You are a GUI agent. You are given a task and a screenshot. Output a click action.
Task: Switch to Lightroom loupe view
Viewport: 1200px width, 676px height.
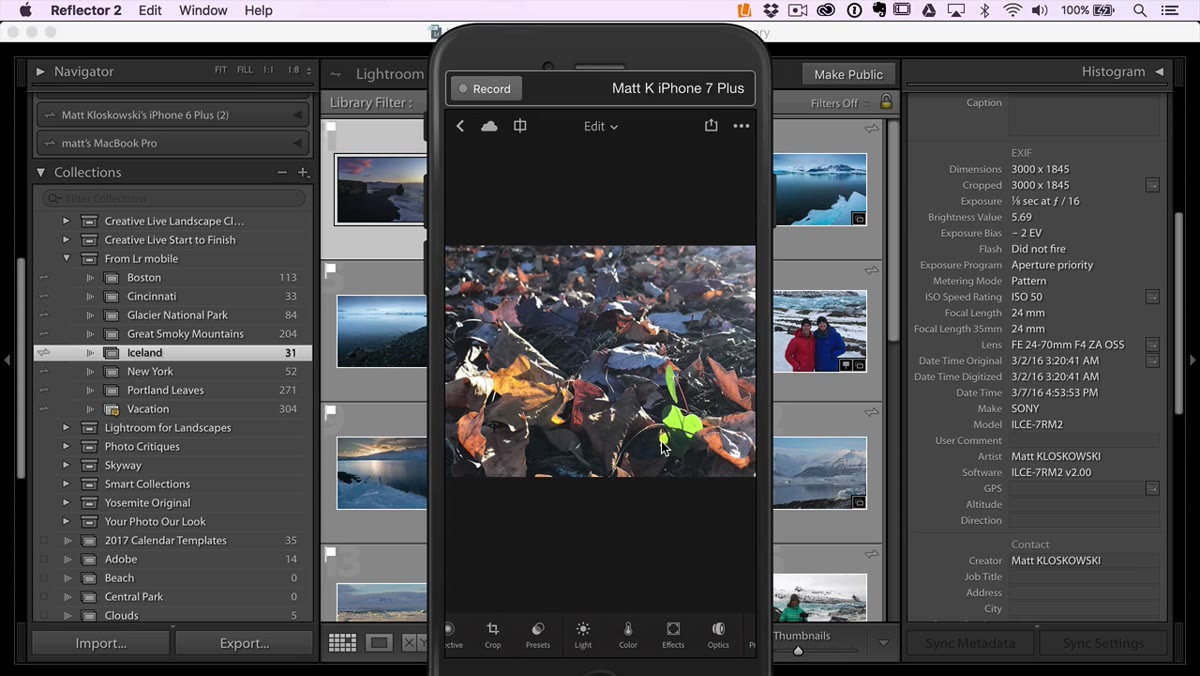click(378, 643)
